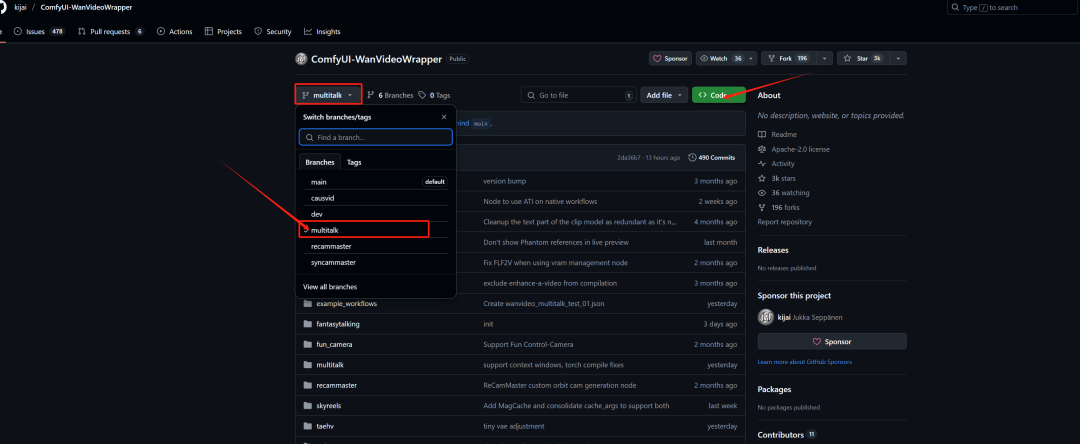Expand the Watch dropdown arrow
This screenshot has height=444, width=1080.
coord(751,59)
